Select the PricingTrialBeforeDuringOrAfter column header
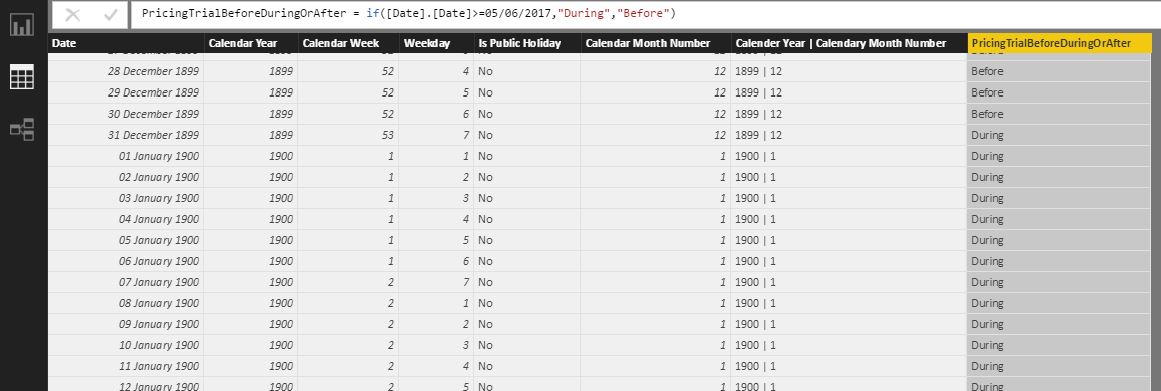Image resolution: width=1161 pixels, height=391 pixels. 1060,43
